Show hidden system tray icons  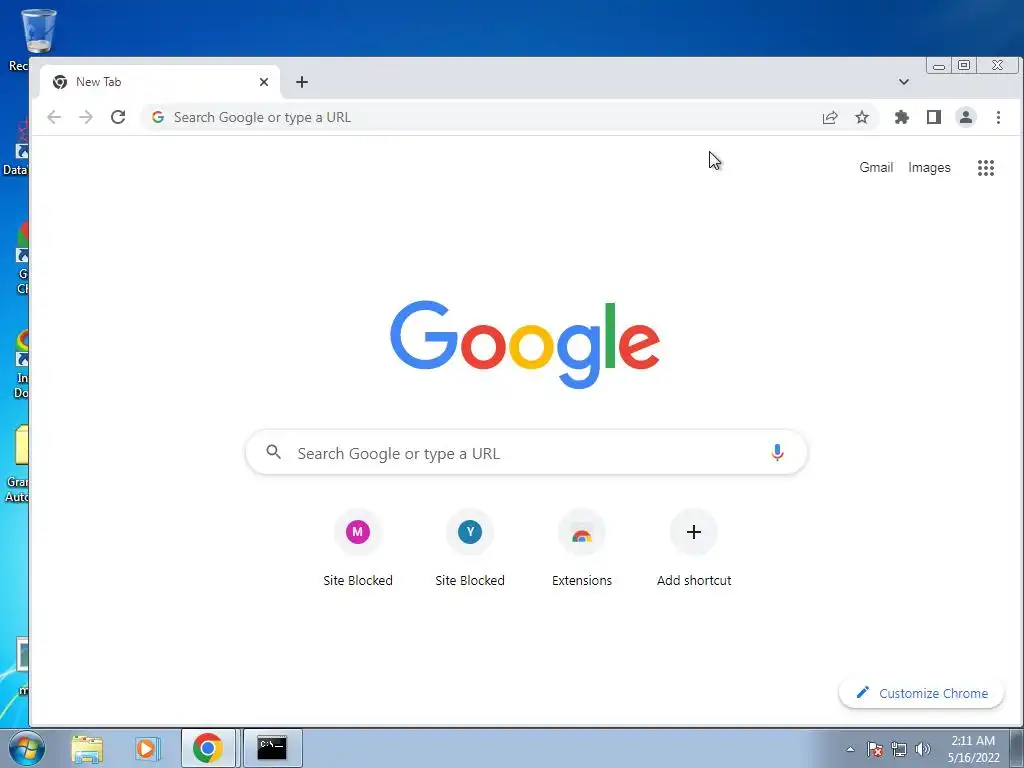point(850,749)
